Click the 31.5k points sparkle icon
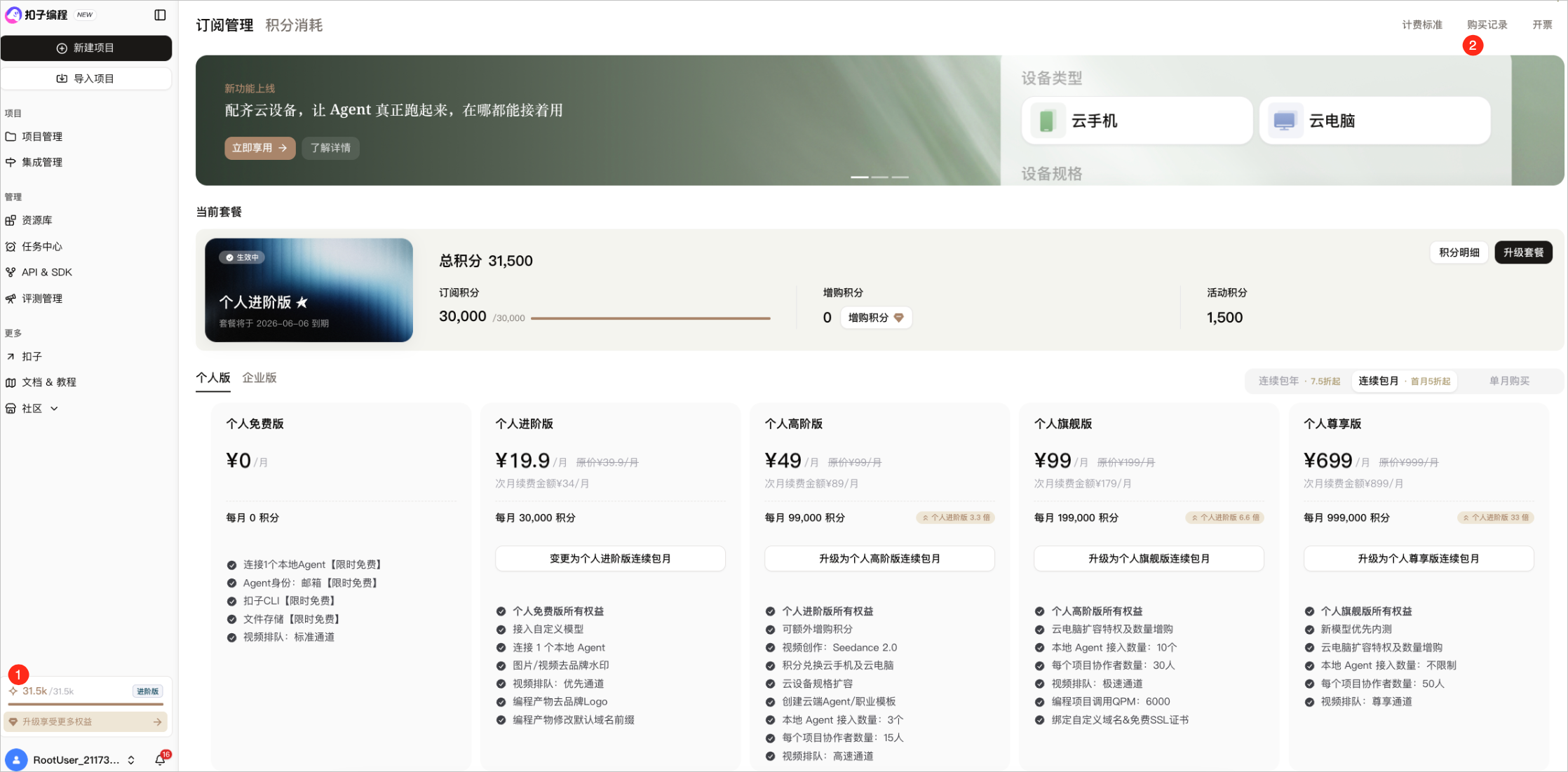Viewport: 1568px width, 772px height. coord(13,691)
